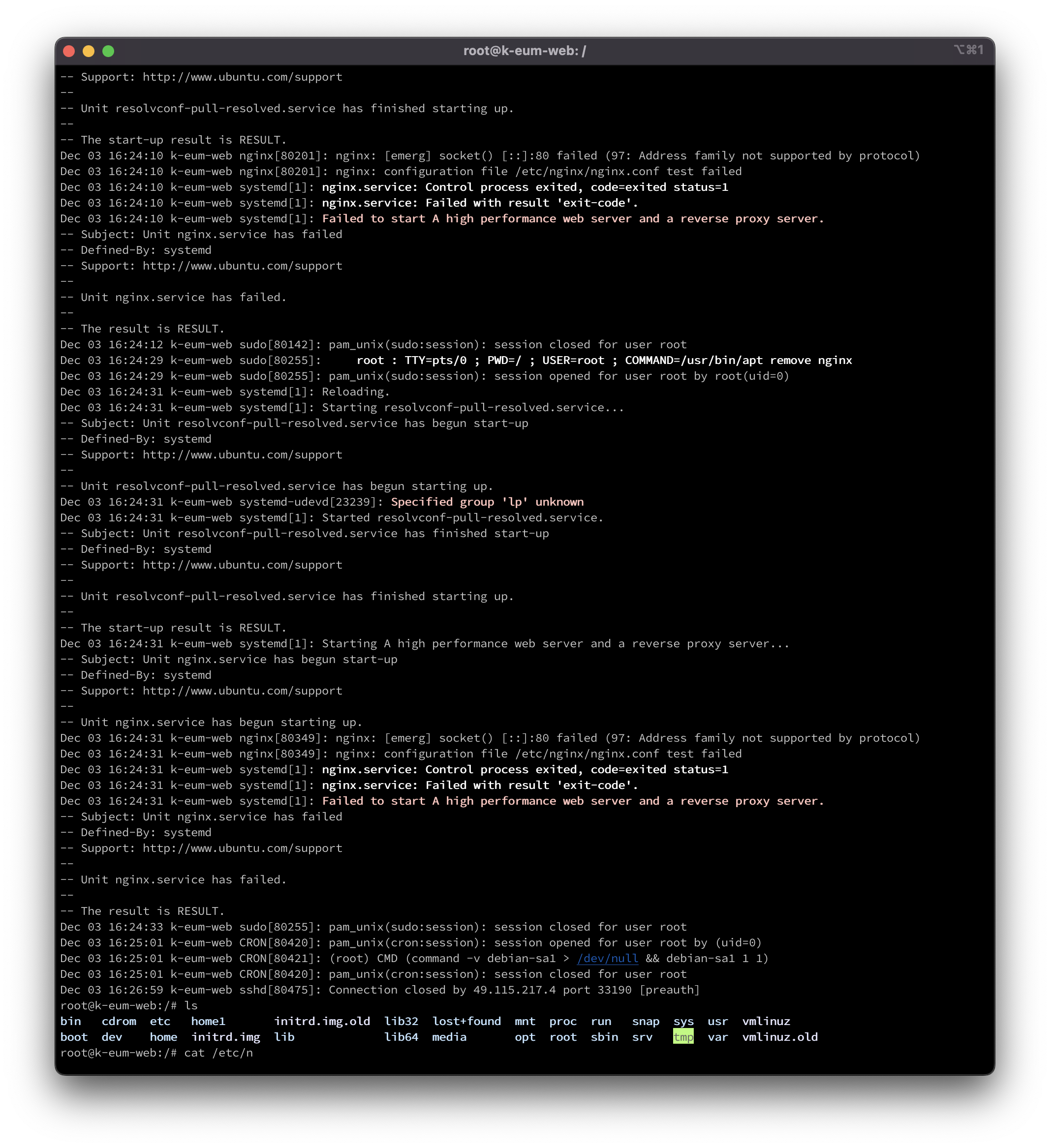The height and width of the screenshot is (1148, 1050).
Task: Open the /dev/null underlined link
Action: (x=607, y=958)
